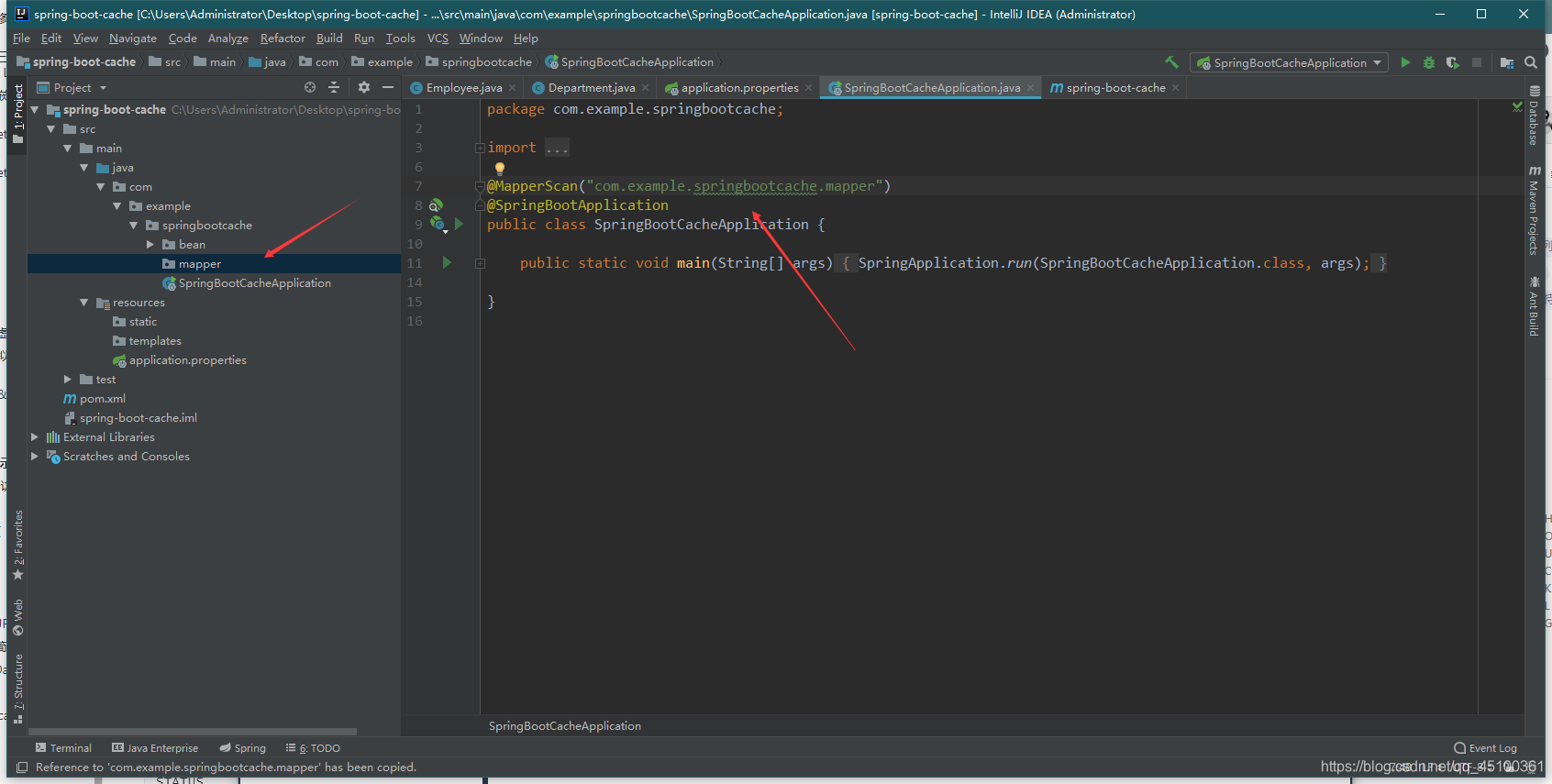The width and height of the screenshot is (1552, 784).
Task: Open the 6: TODO tool window
Action: [313, 748]
